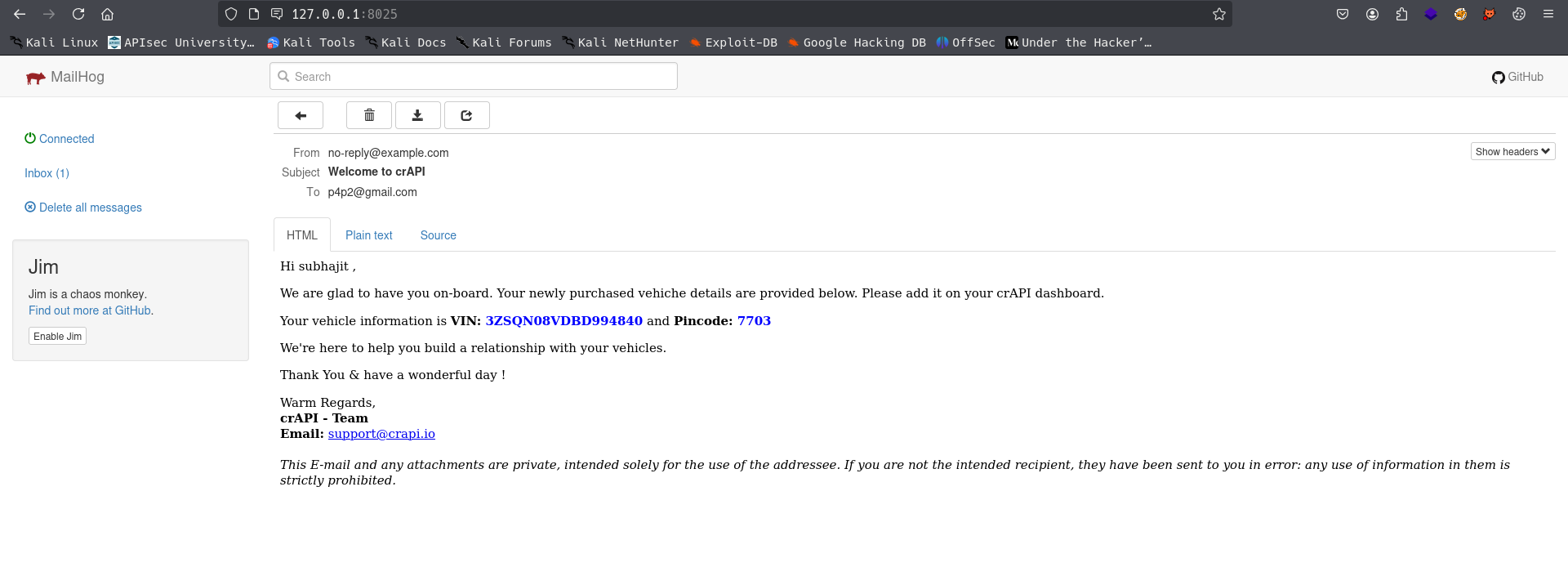Click the Pincode 7703 value
The height and width of the screenshot is (585, 1568).
pyautogui.click(x=754, y=321)
